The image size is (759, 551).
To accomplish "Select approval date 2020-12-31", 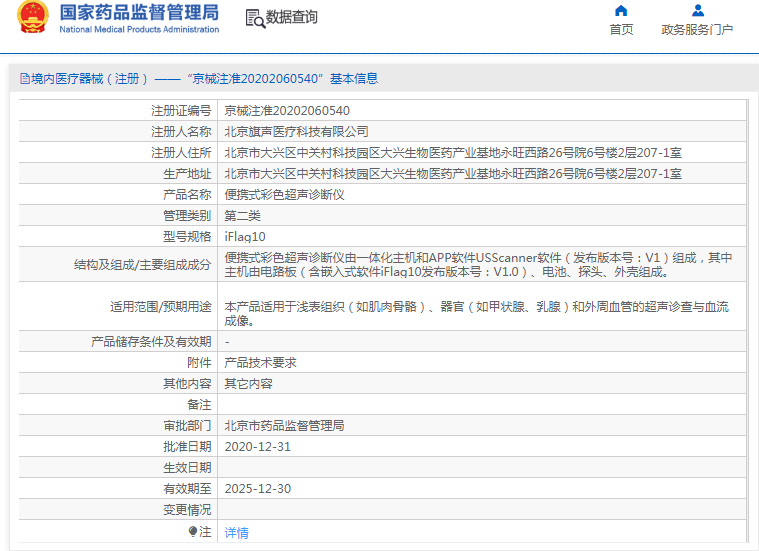I will 258,446.
